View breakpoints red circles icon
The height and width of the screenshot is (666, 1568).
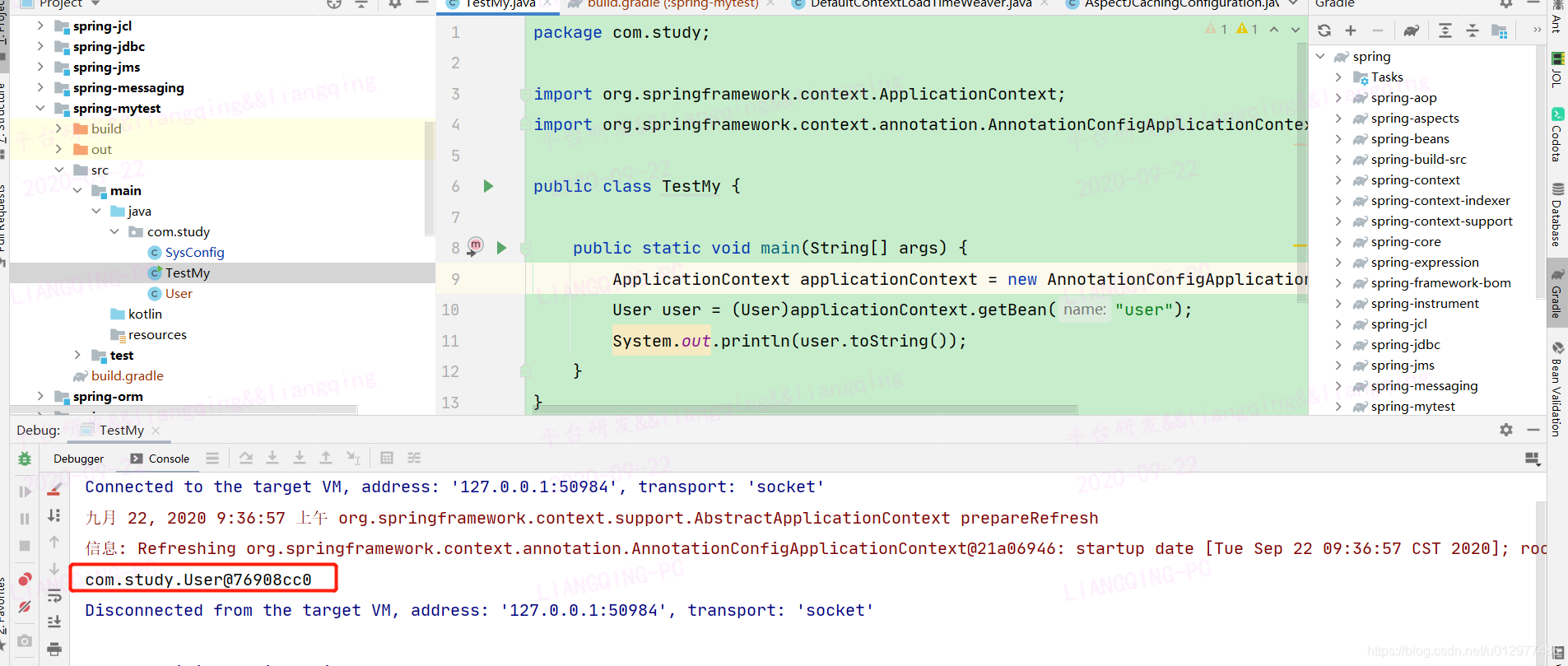[25, 580]
